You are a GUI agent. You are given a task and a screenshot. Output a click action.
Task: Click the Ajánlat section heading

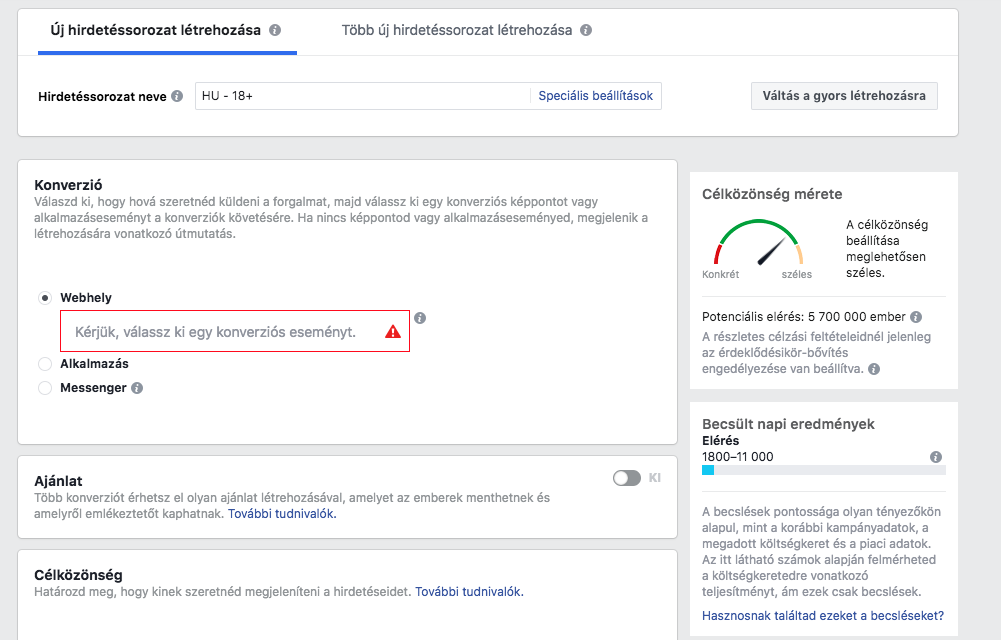pos(58,481)
